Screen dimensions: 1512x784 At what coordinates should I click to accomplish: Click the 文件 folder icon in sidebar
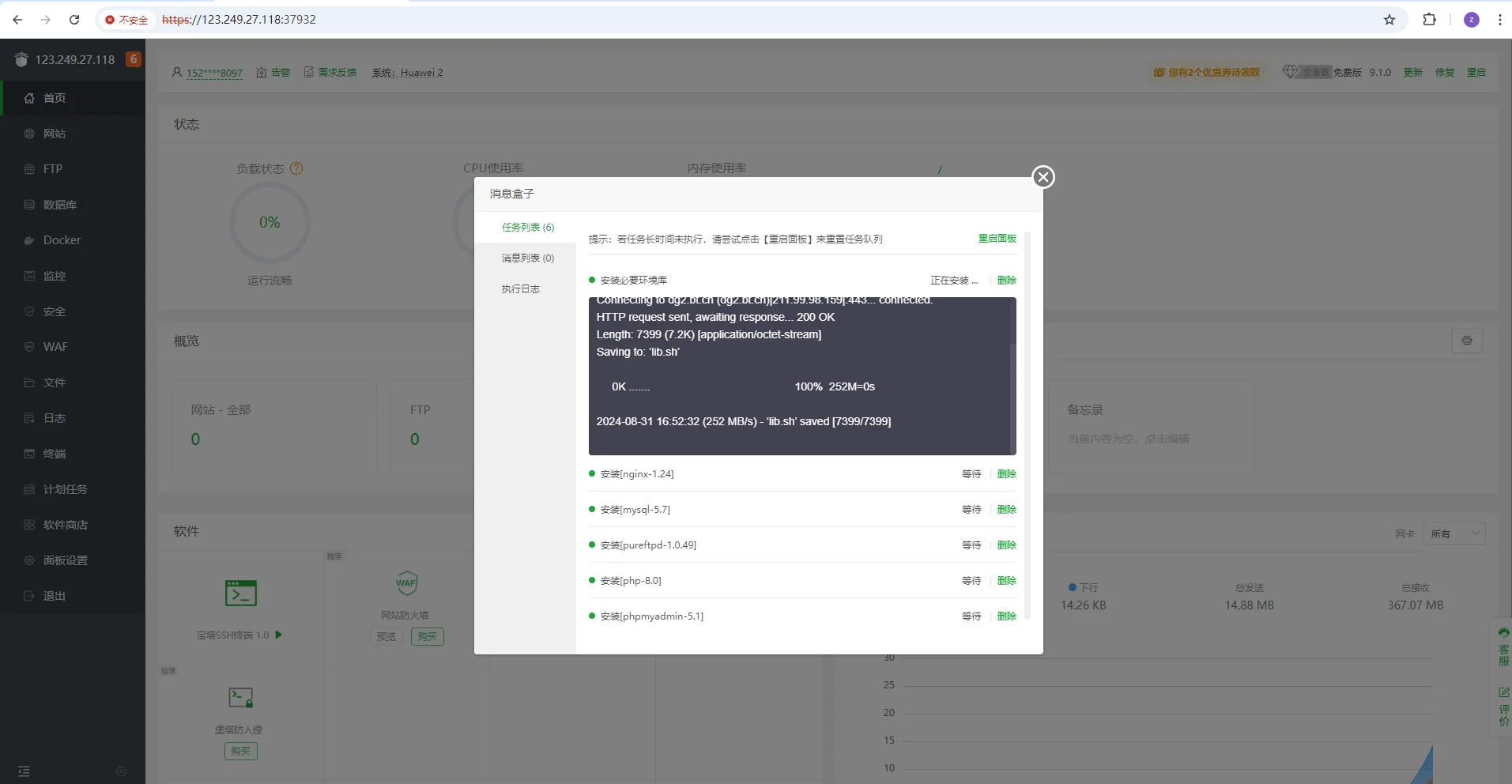(29, 383)
